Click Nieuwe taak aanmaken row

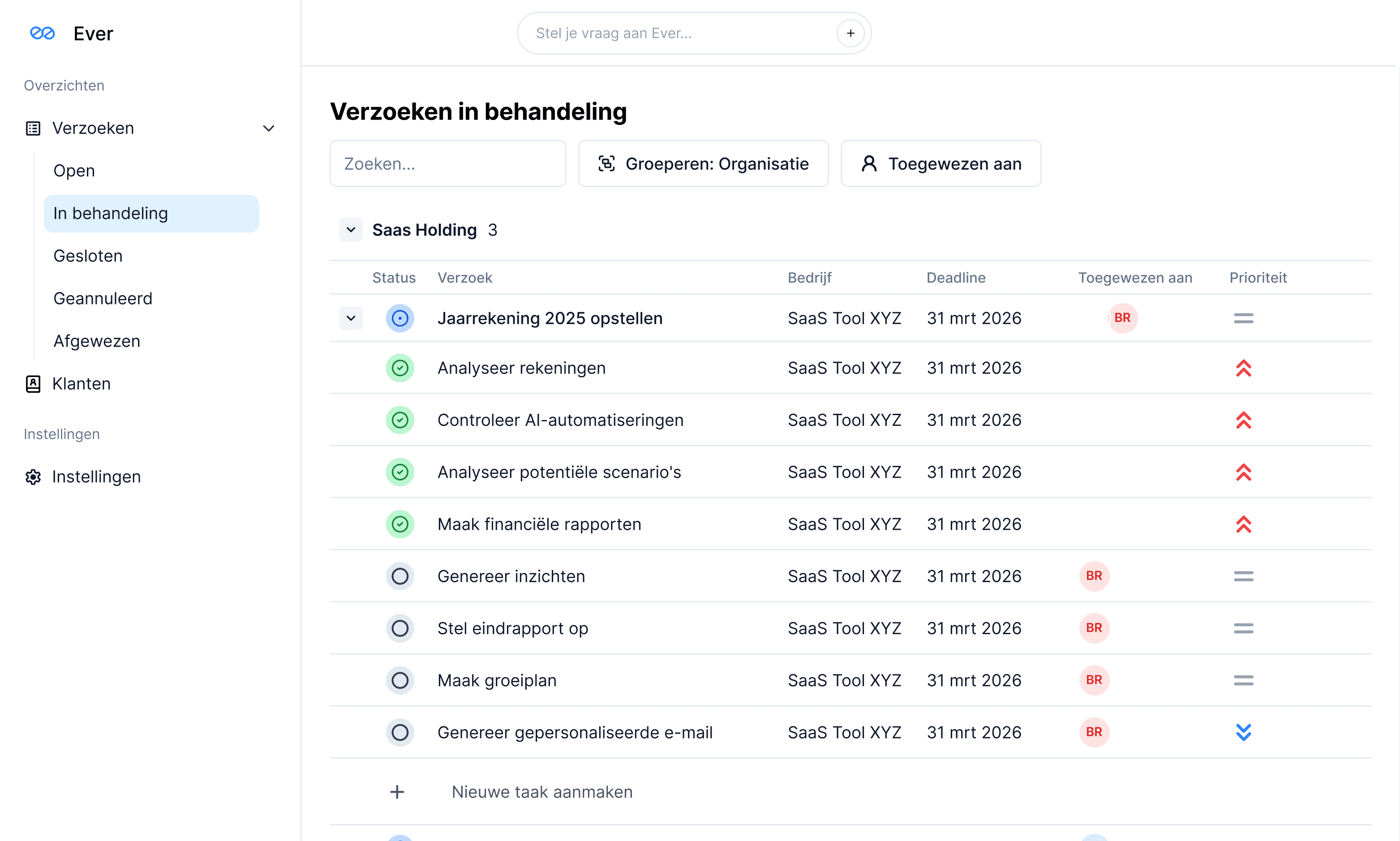point(541,792)
